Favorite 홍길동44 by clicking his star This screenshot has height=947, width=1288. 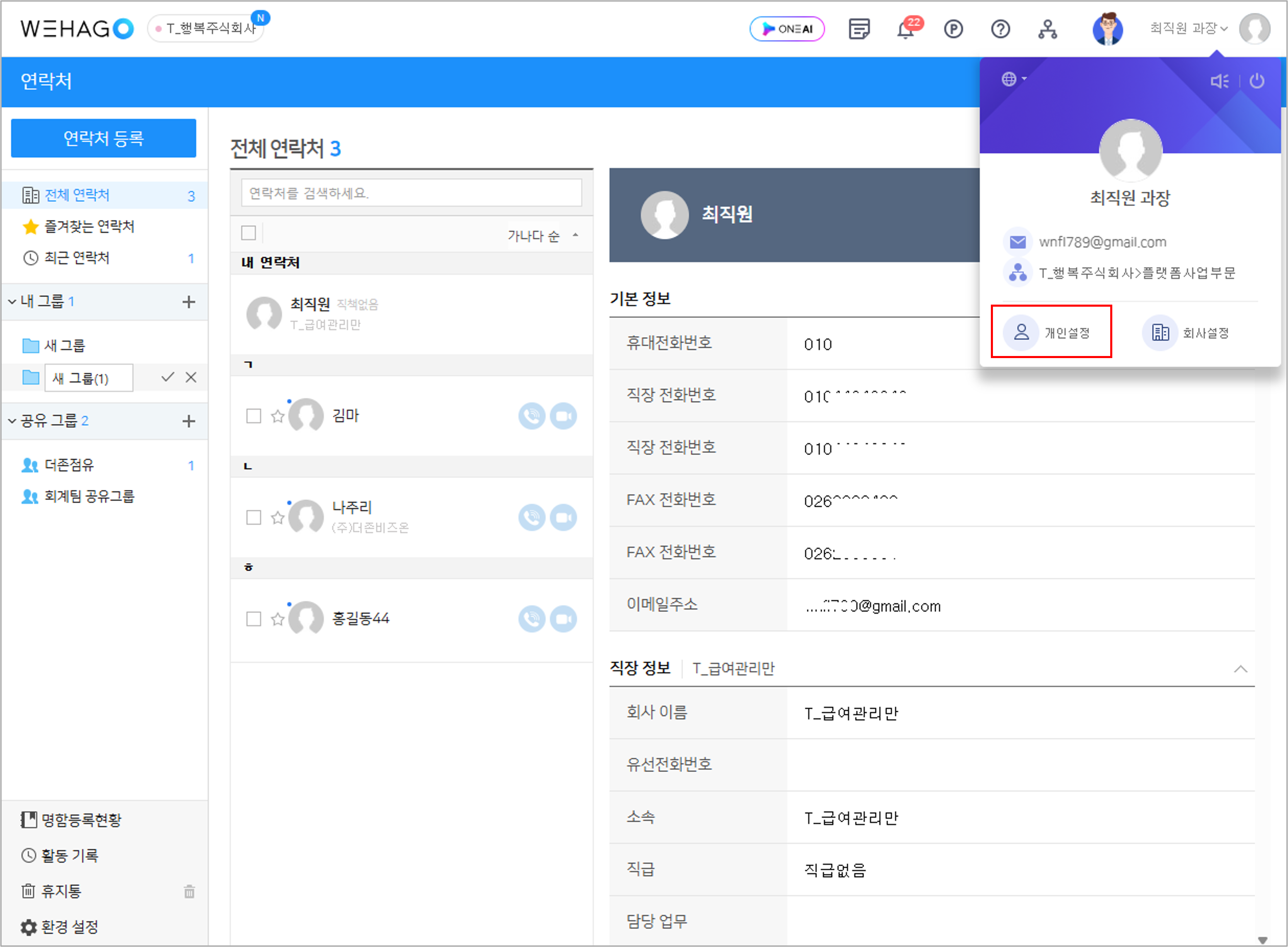click(x=277, y=619)
